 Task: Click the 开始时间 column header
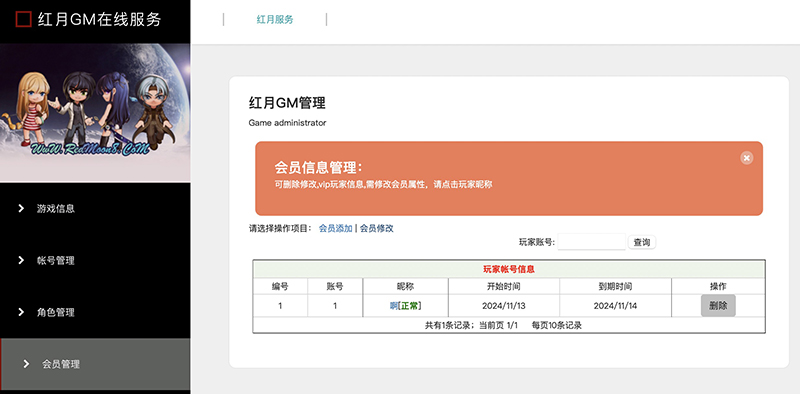[x=504, y=286]
